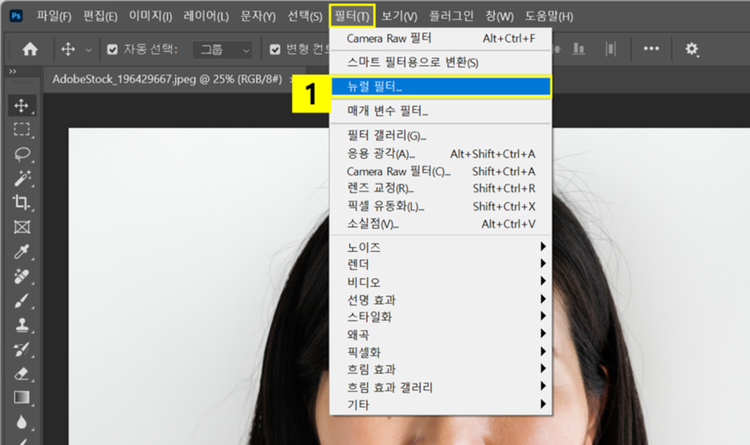Select the Rectangular Marquee tool

click(x=22, y=130)
